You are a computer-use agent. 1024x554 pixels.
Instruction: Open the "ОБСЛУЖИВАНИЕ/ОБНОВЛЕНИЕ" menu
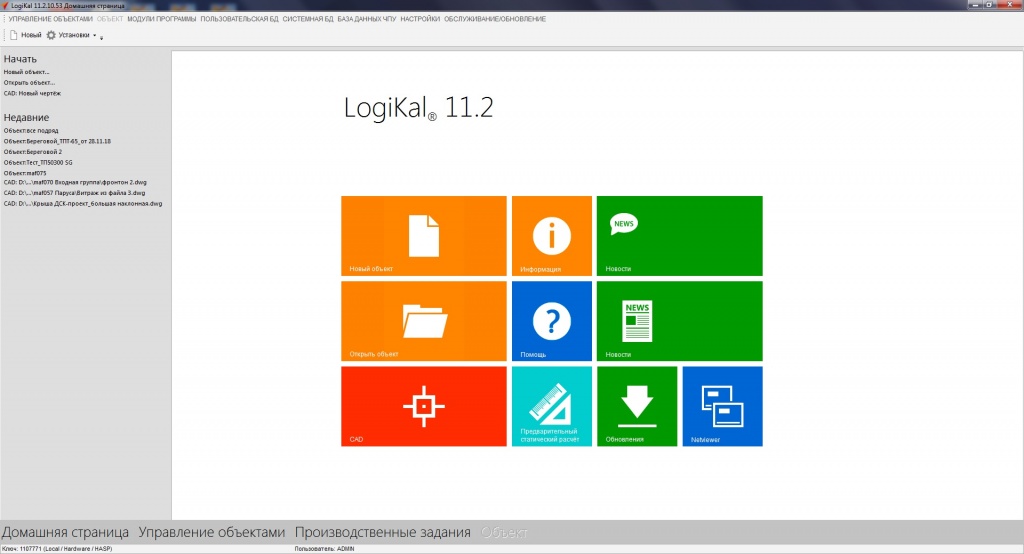(494, 19)
